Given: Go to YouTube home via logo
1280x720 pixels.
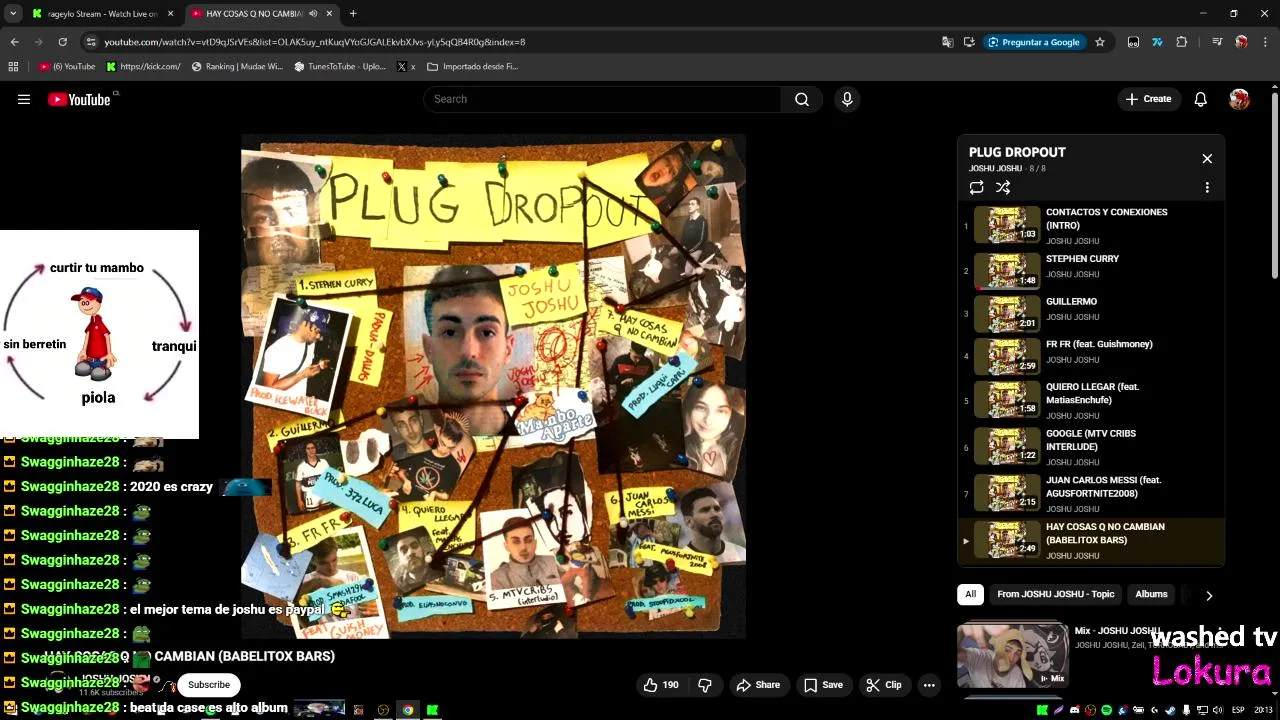Looking at the screenshot, I should click(x=79, y=99).
